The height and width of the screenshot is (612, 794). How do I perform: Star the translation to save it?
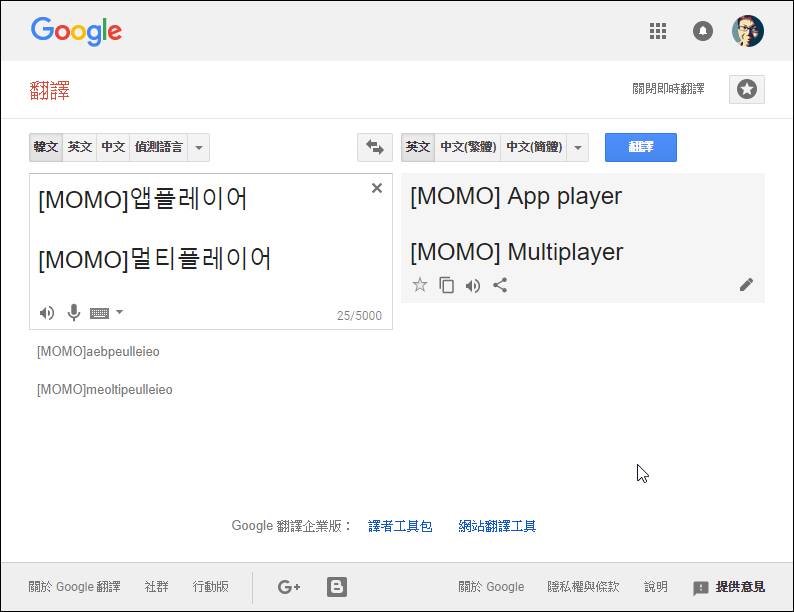tap(419, 285)
